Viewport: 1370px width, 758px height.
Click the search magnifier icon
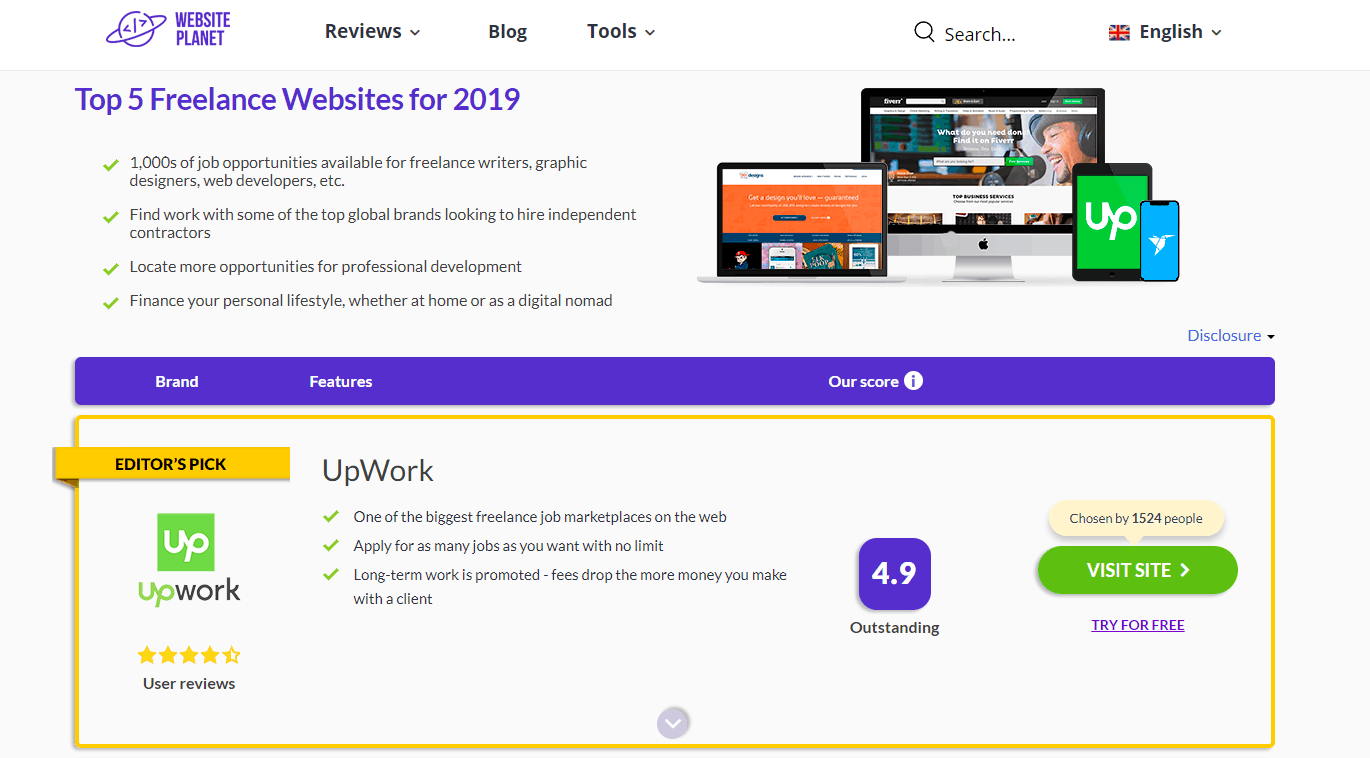pos(924,32)
